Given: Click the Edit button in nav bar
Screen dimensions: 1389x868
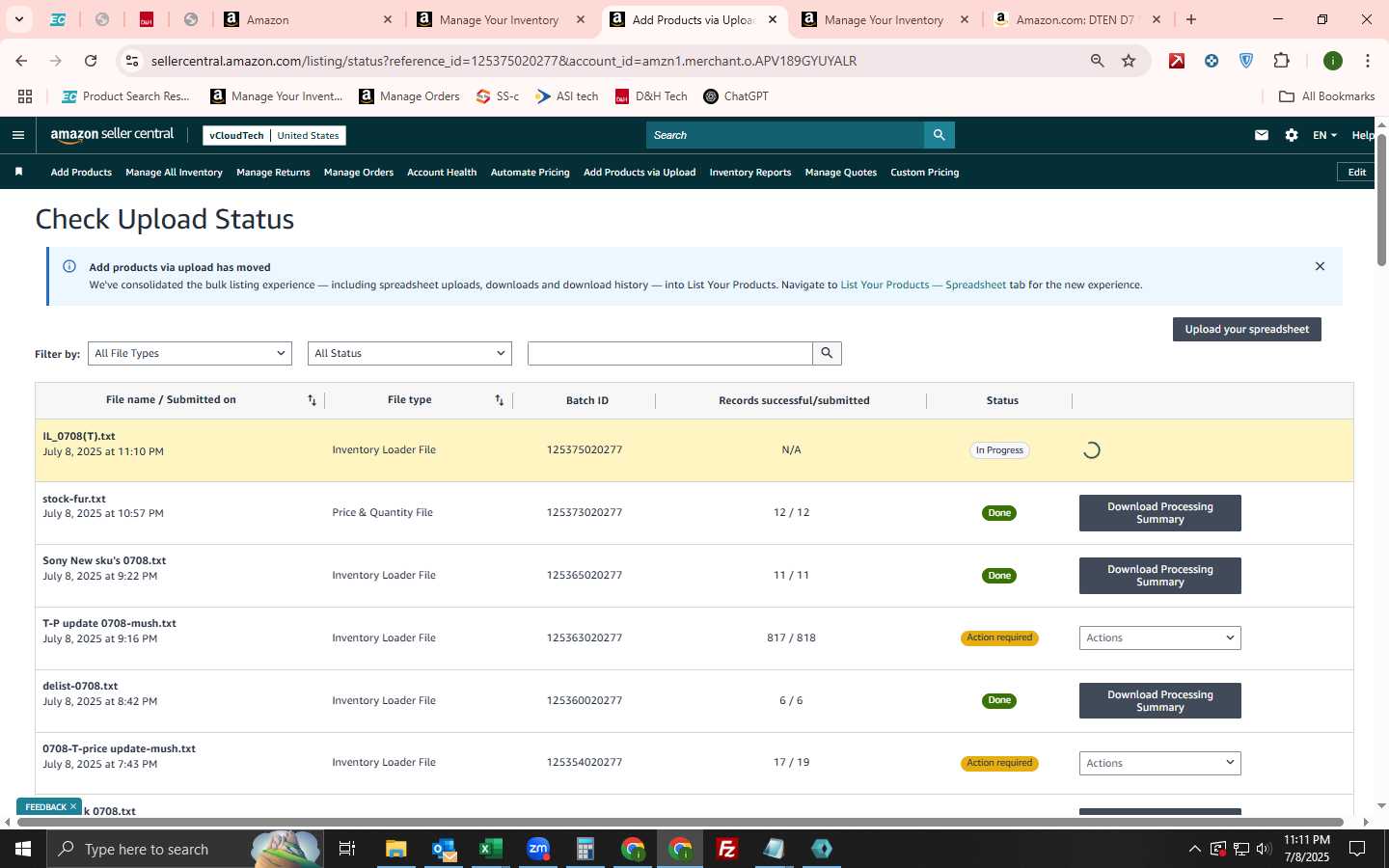Looking at the screenshot, I should (1356, 172).
